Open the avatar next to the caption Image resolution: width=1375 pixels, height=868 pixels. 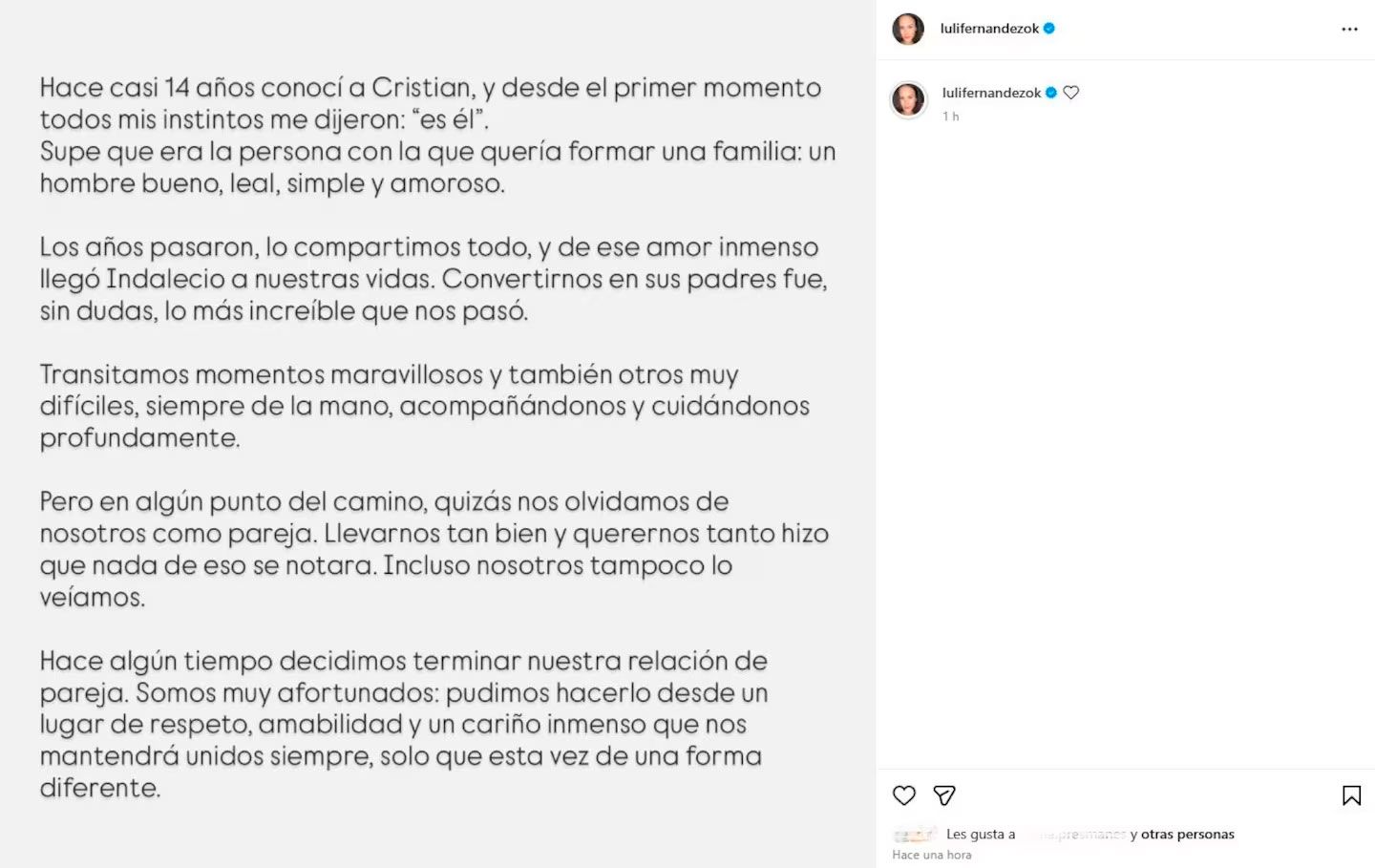tap(908, 99)
